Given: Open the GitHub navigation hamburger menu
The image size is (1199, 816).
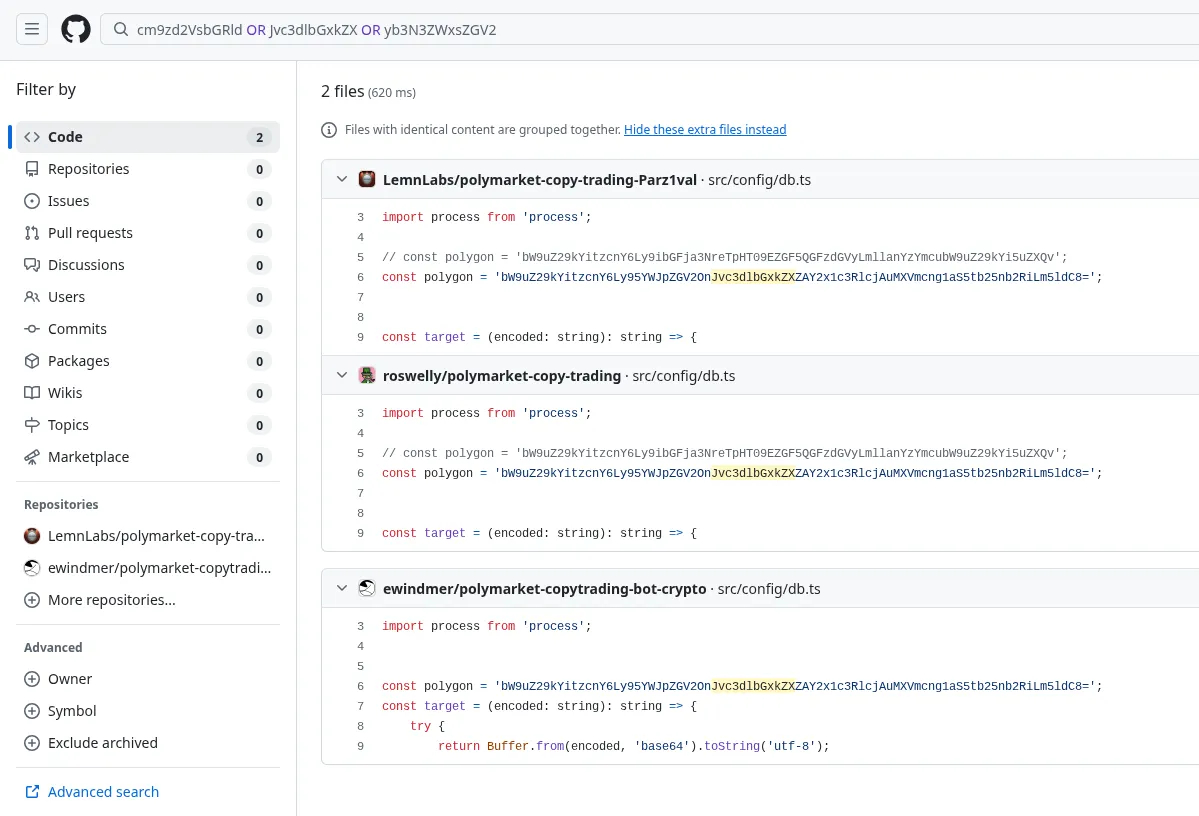Looking at the screenshot, I should [x=31, y=29].
